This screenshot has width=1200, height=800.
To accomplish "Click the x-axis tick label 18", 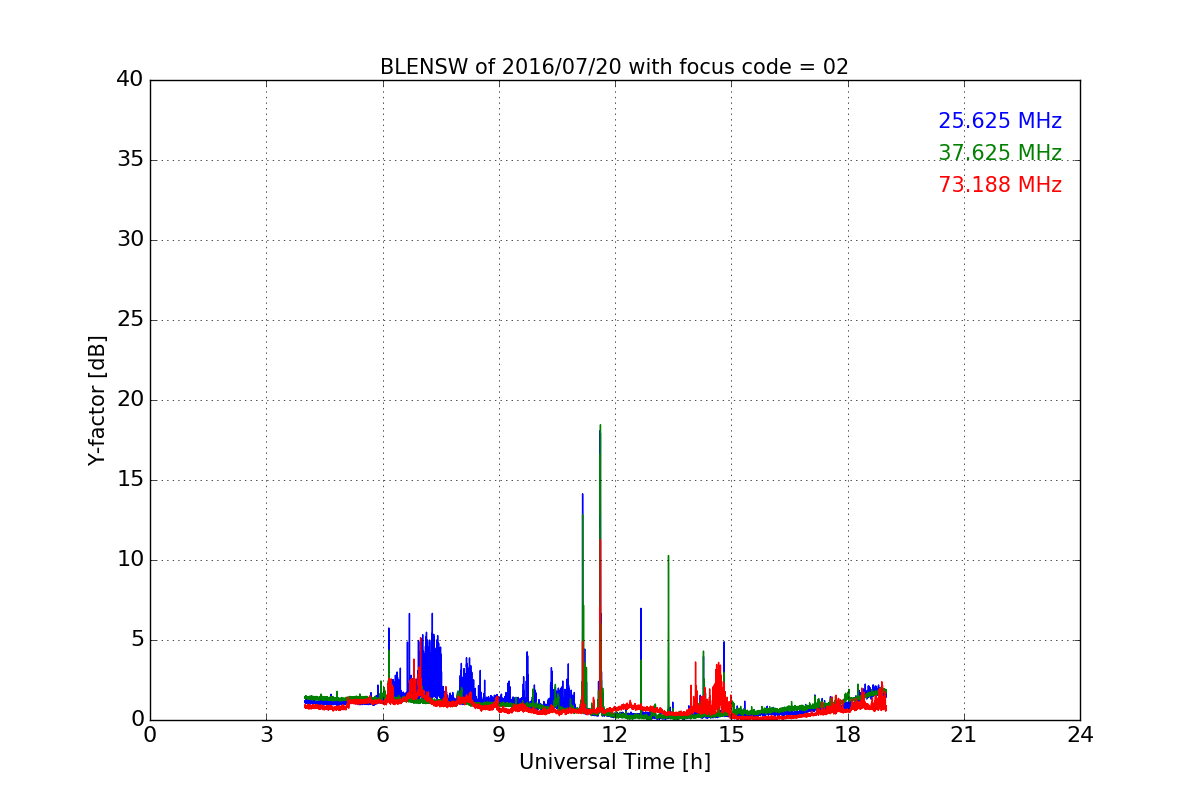I will point(848,734).
